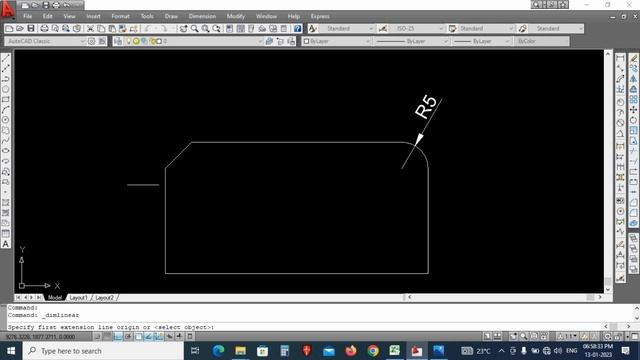The height and width of the screenshot is (360, 640).
Task: Select the Polyline tool in Draw toolbar
Action: [x=6, y=79]
